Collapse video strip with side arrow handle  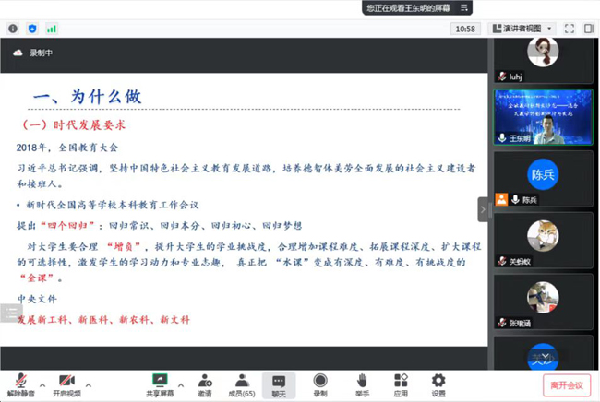tap(483, 209)
